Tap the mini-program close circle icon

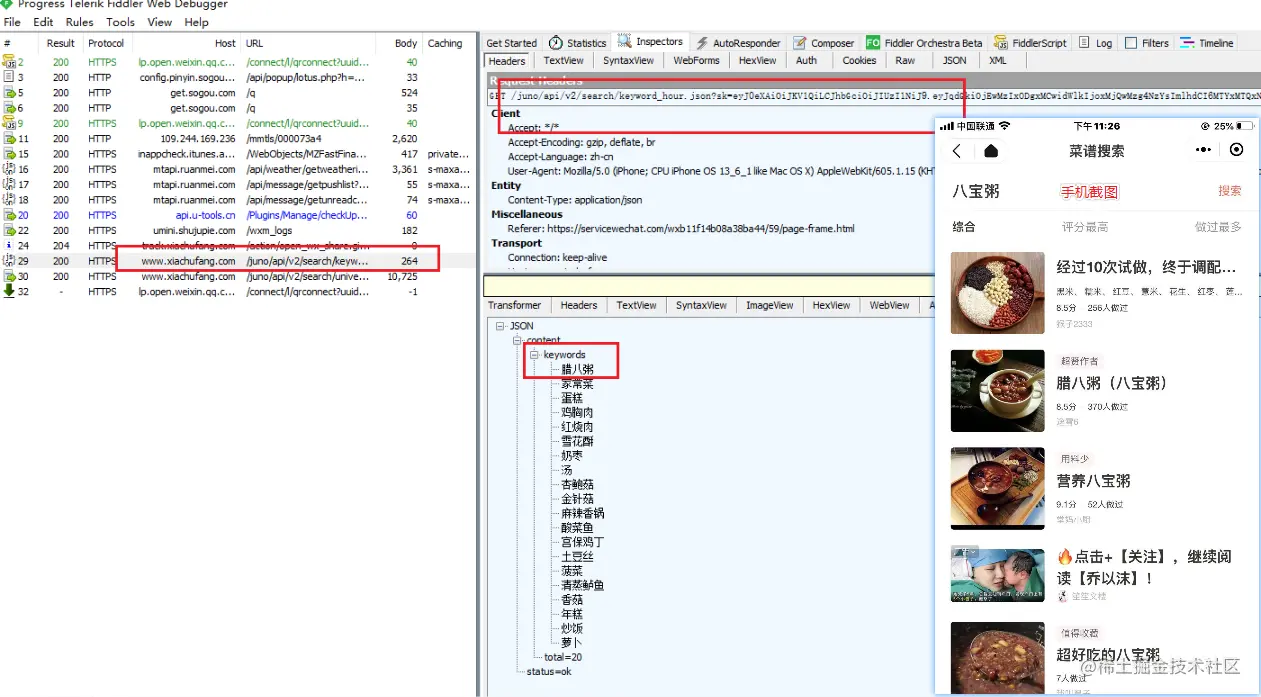coord(1237,150)
